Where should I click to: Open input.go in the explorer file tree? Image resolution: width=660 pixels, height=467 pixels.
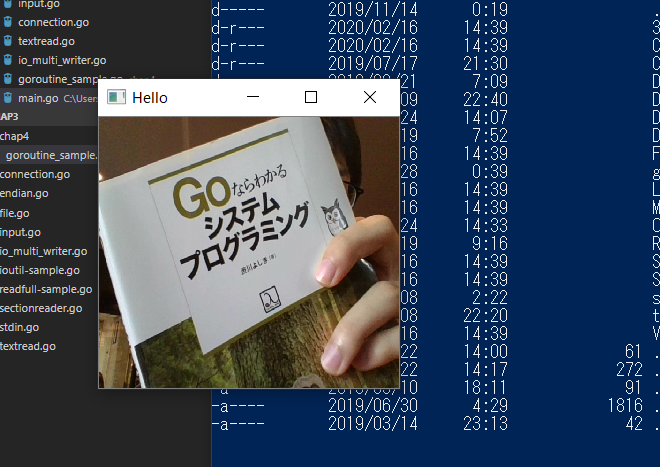tap(20, 232)
